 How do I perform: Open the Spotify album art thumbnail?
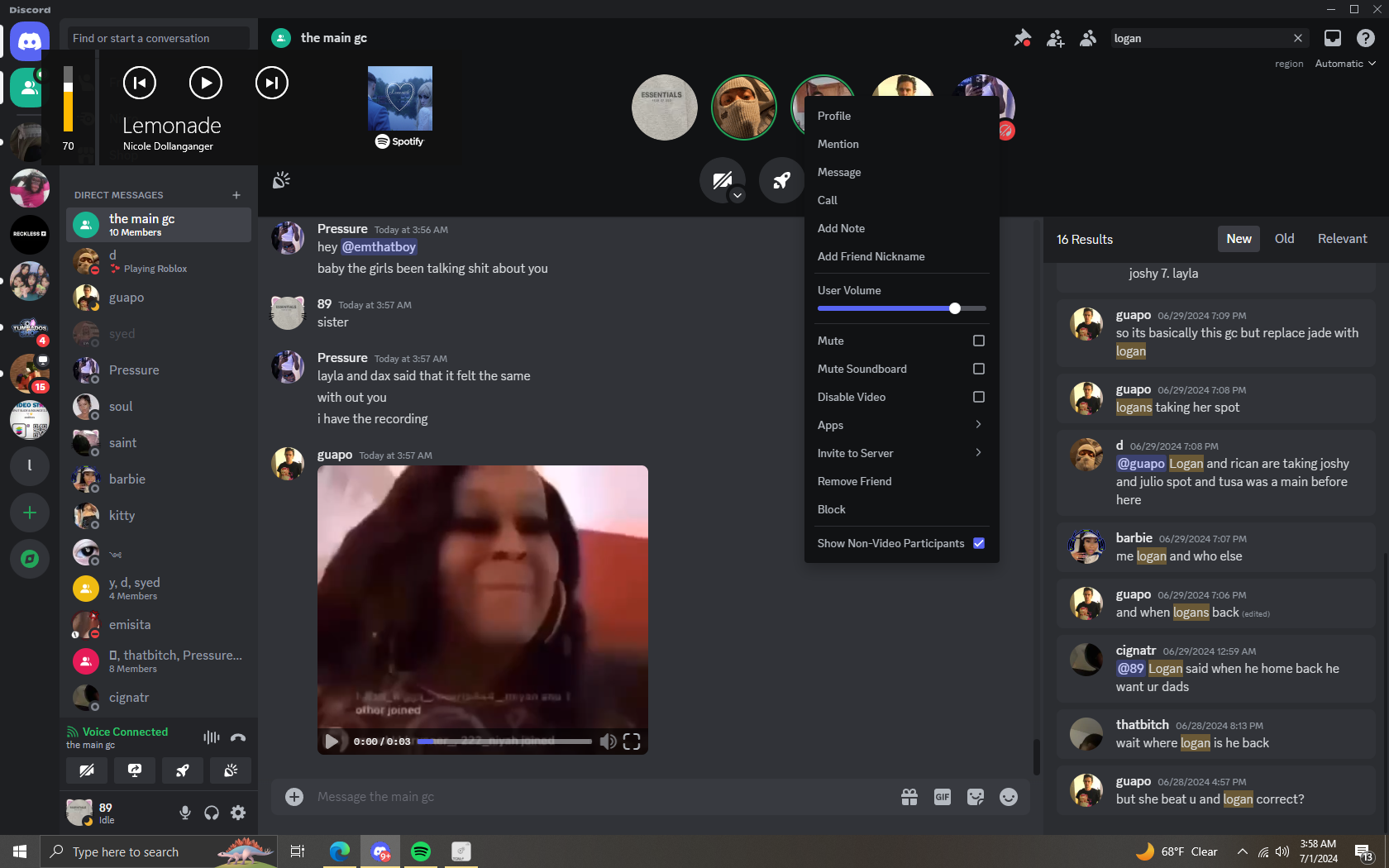pos(400,98)
